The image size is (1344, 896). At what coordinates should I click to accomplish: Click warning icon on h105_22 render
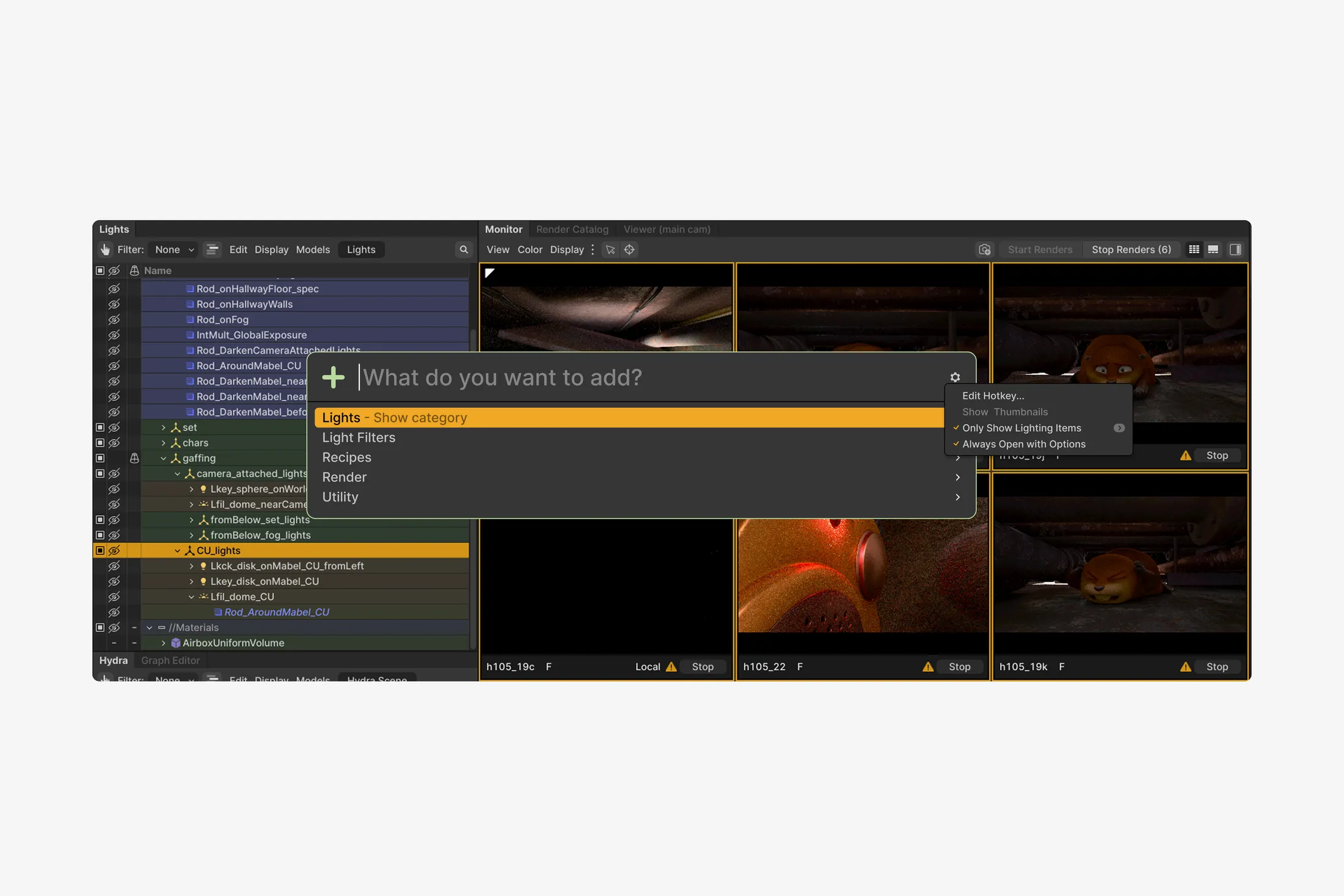[928, 666]
